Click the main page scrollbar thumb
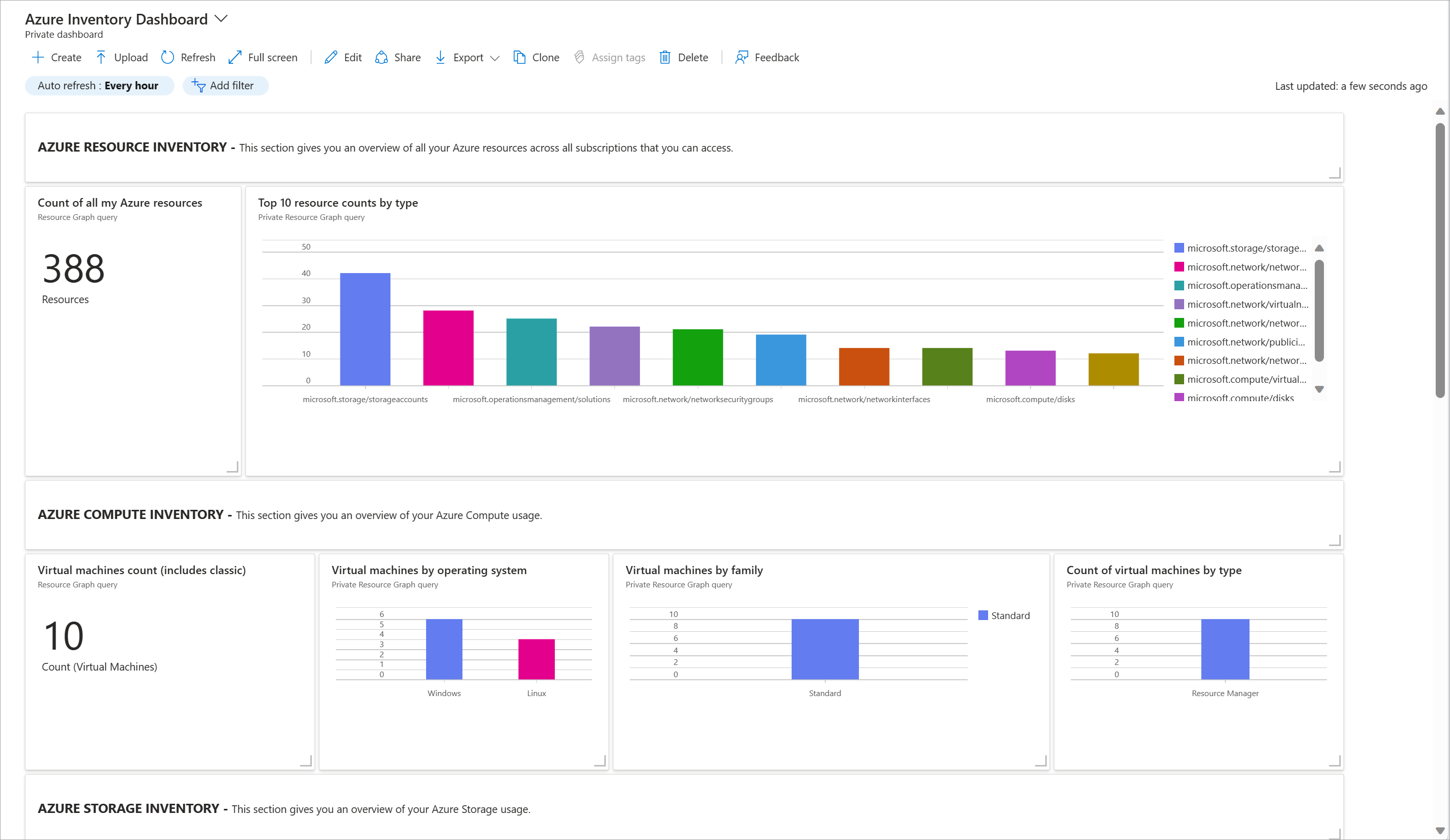The image size is (1450, 840). coord(1440,260)
